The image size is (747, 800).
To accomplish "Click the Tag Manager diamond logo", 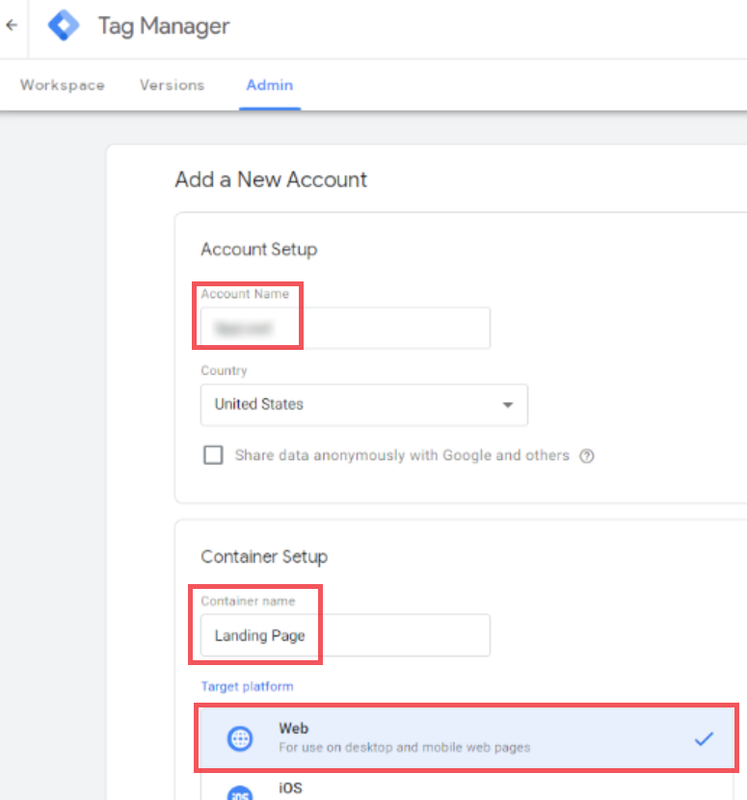I will [64, 25].
